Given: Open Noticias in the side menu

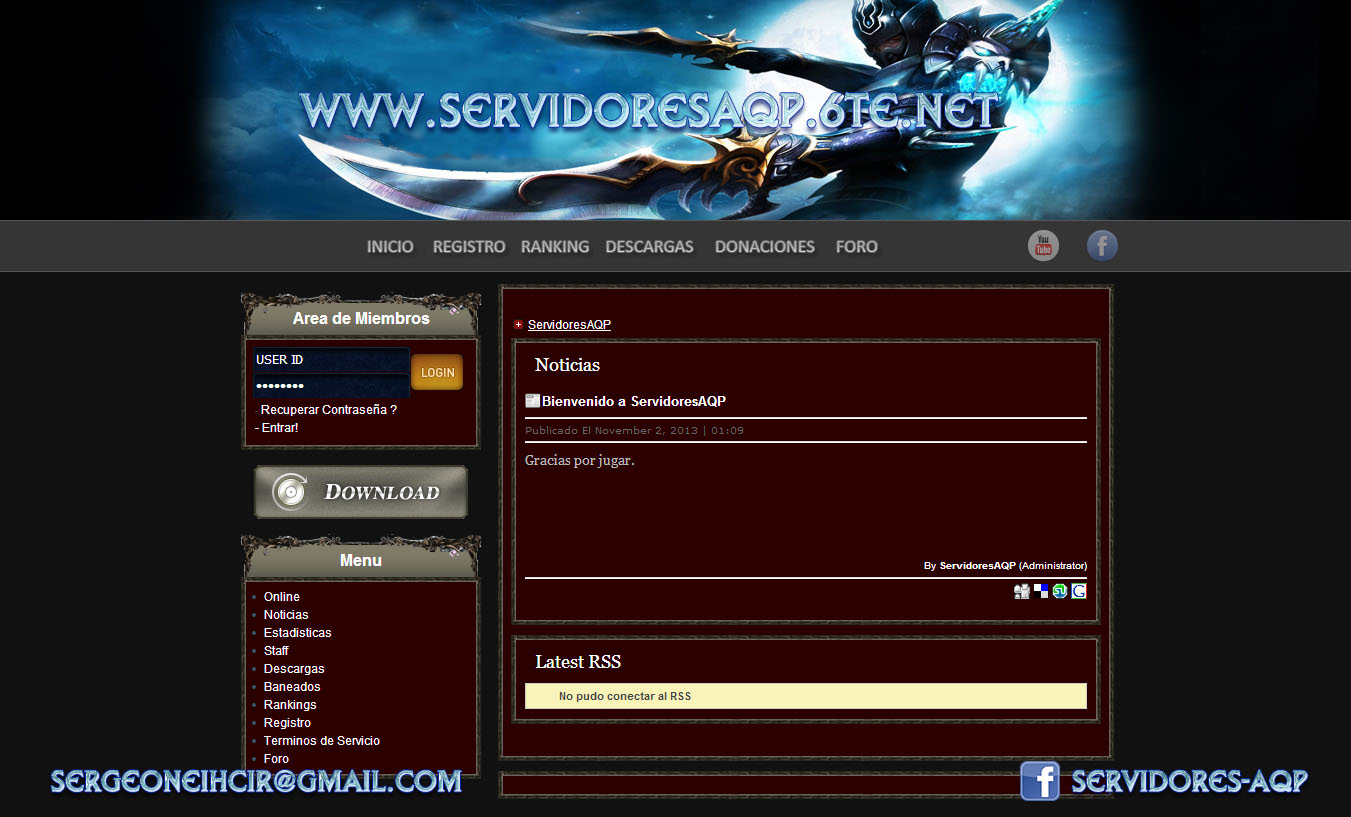Looking at the screenshot, I should 286,615.
